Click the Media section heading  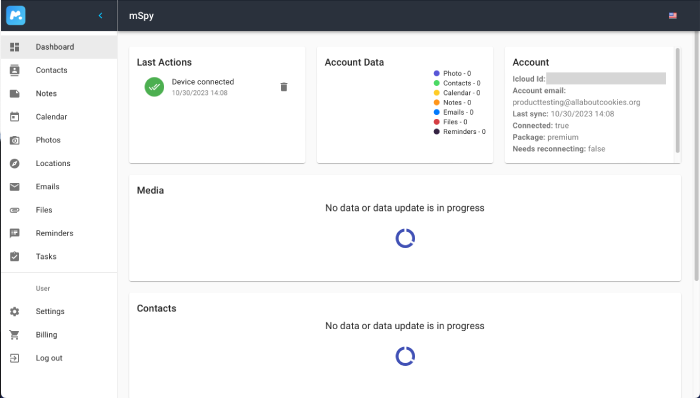pyautogui.click(x=150, y=191)
